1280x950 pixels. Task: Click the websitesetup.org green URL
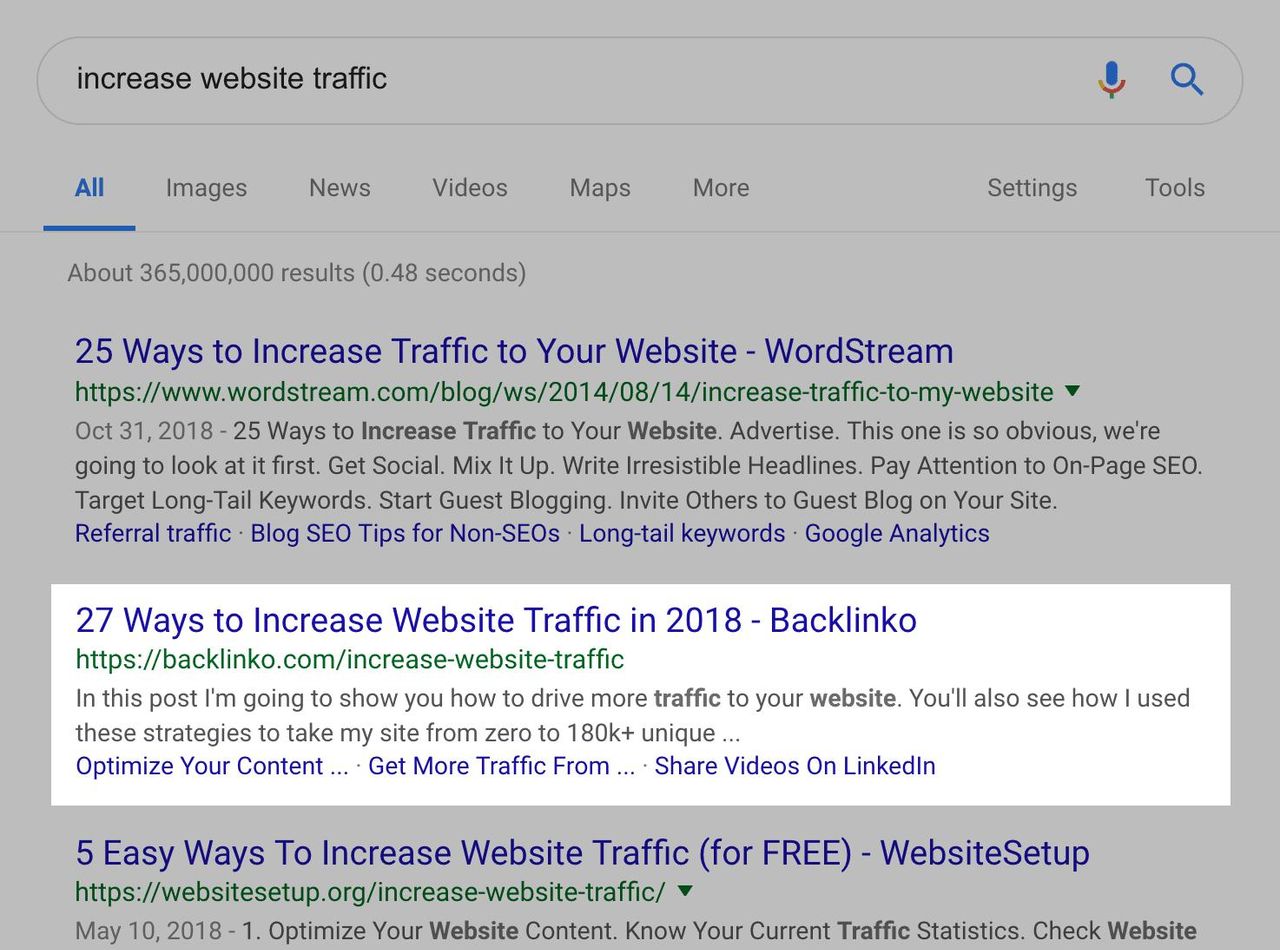click(x=370, y=891)
